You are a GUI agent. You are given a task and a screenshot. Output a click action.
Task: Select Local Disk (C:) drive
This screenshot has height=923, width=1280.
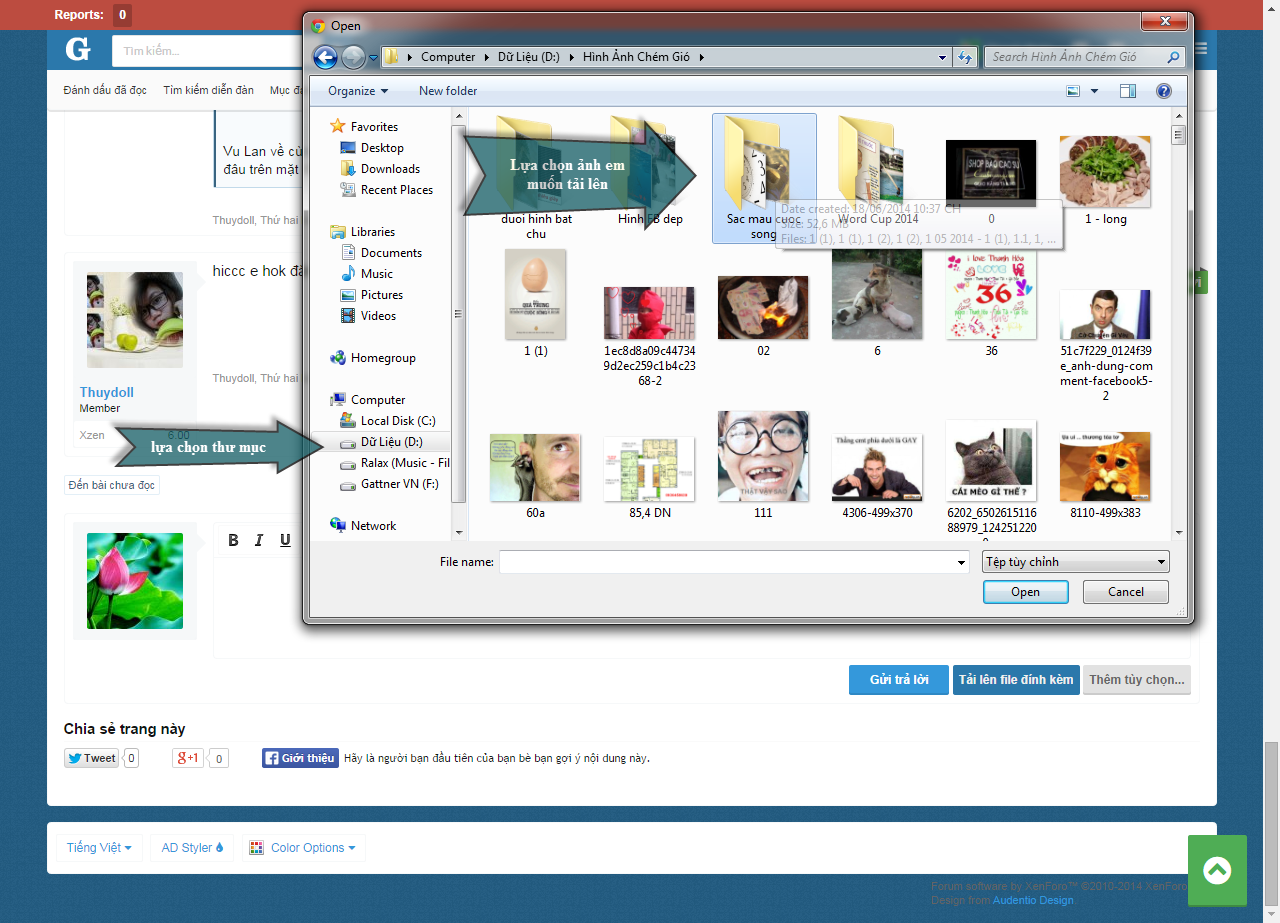tap(388, 421)
